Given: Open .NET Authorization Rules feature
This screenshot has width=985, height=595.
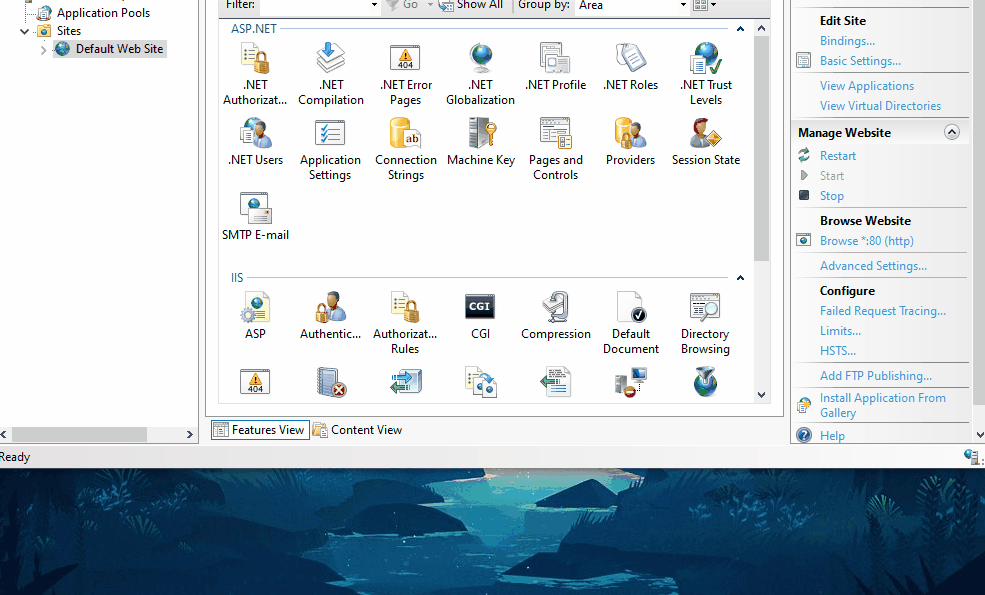Looking at the screenshot, I should pyautogui.click(x=255, y=74).
